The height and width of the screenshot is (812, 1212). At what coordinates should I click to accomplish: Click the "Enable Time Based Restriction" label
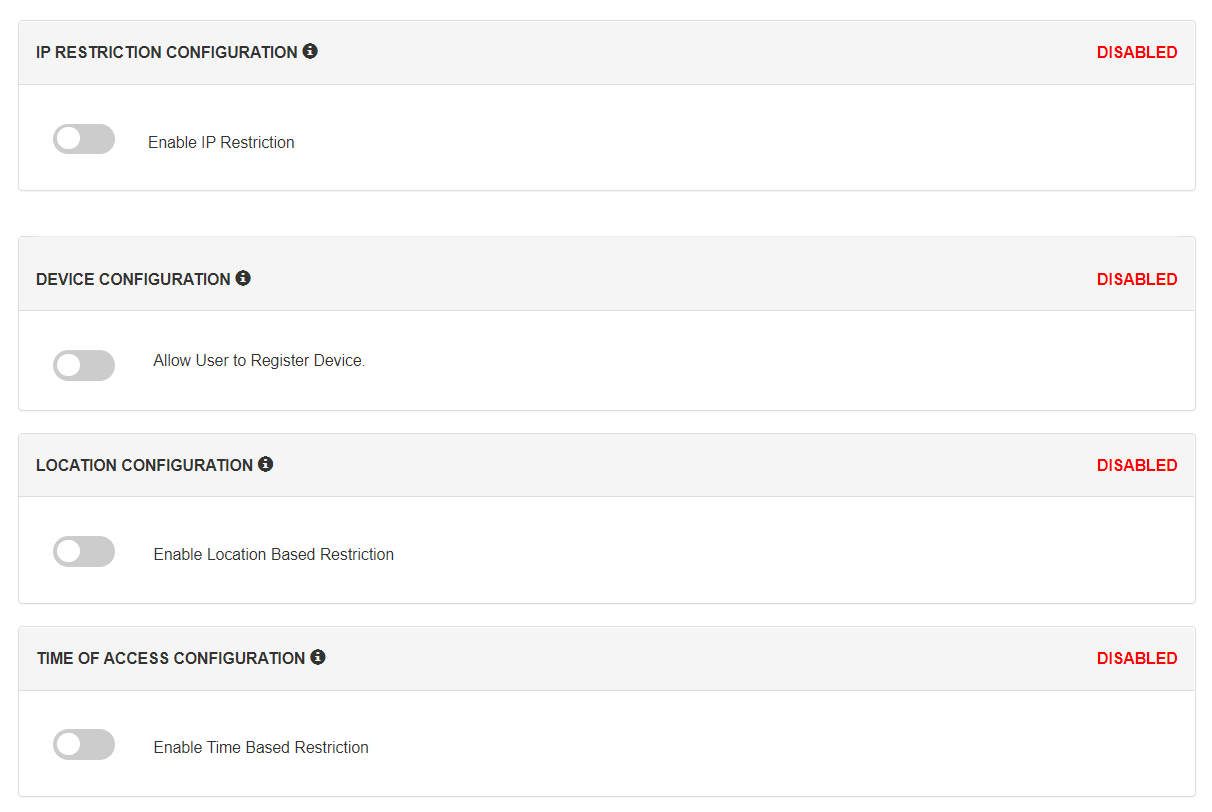click(261, 747)
